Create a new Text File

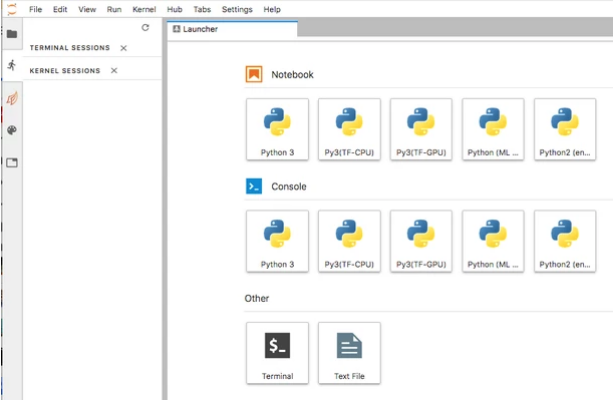click(349, 353)
